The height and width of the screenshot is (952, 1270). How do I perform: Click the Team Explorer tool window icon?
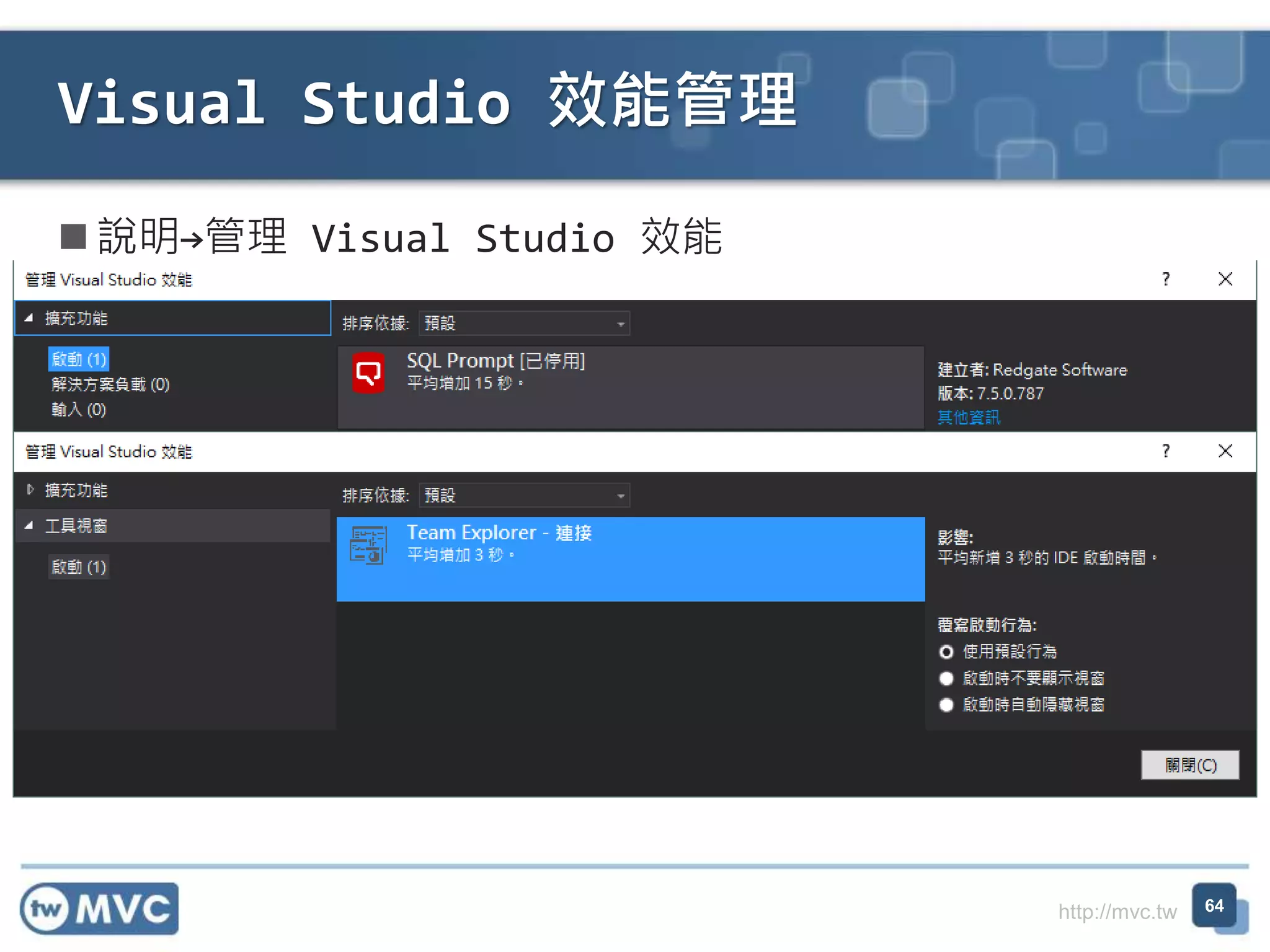click(x=368, y=545)
